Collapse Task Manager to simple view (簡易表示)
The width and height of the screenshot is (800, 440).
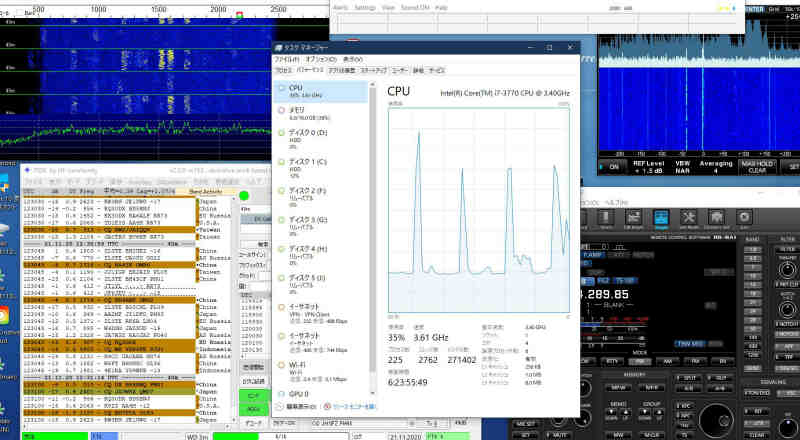[300, 407]
